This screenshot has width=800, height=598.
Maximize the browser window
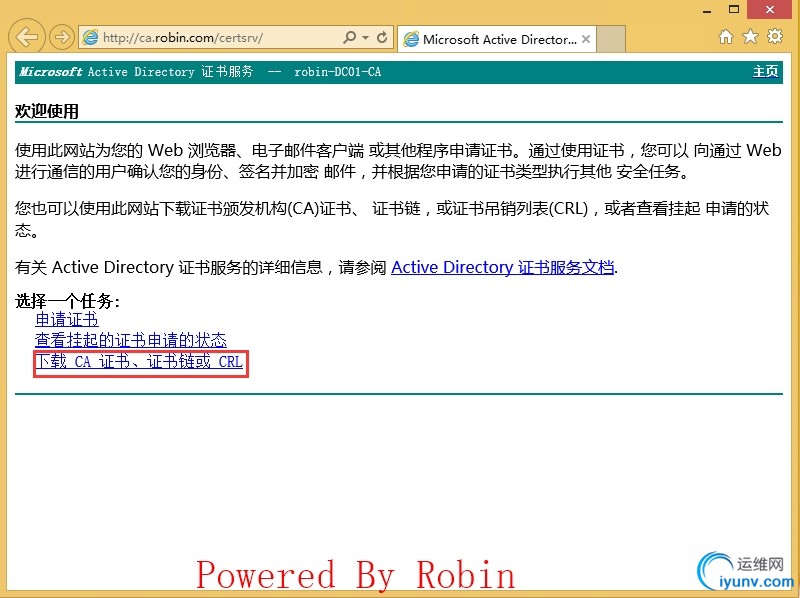[x=734, y=9]
